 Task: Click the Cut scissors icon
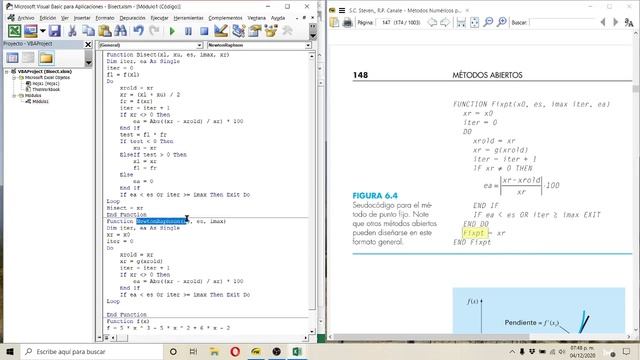click(72, 31)
